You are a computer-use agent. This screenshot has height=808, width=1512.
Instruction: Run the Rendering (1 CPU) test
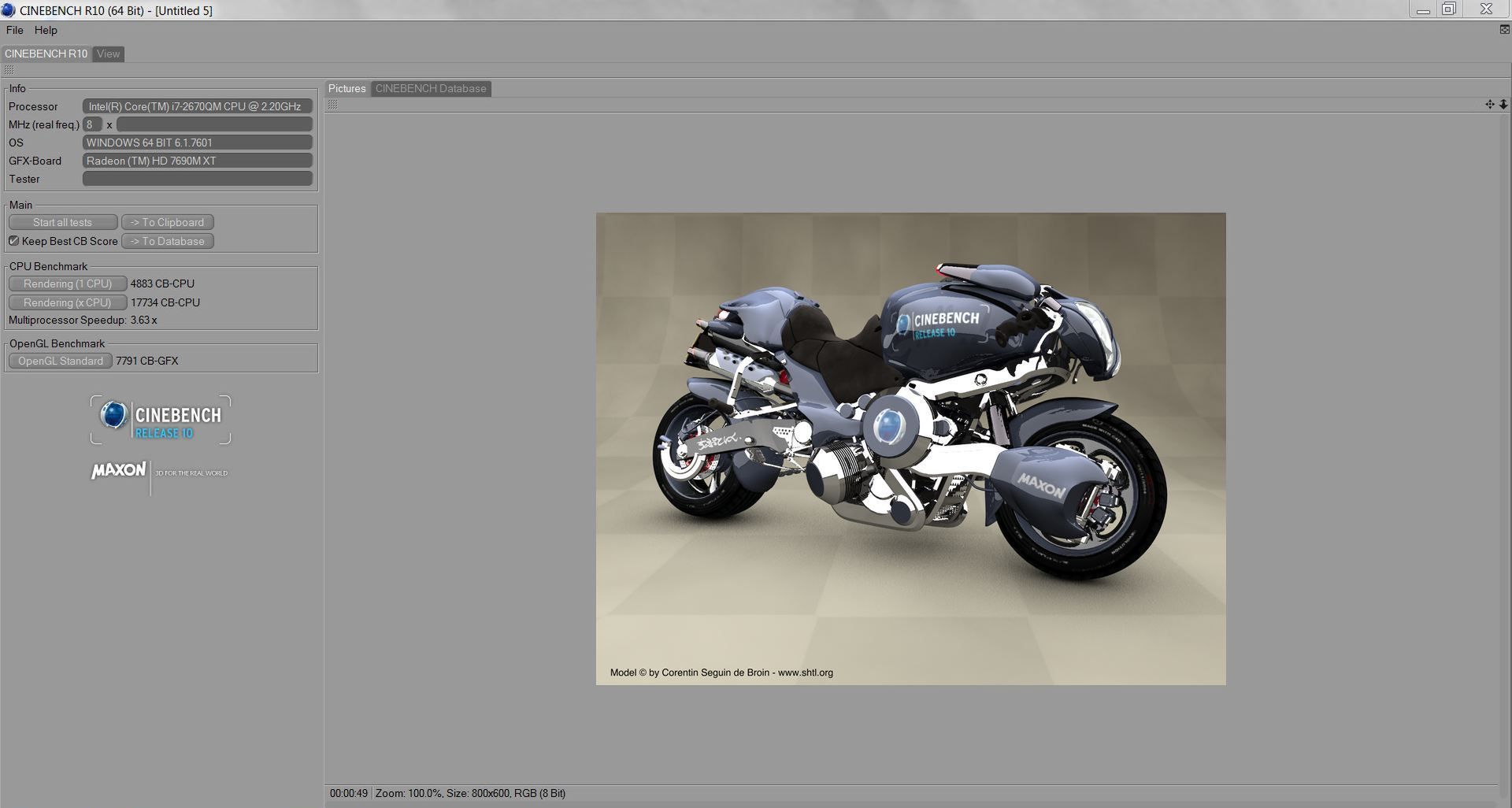pyautogui.click(x=68, y=284)
